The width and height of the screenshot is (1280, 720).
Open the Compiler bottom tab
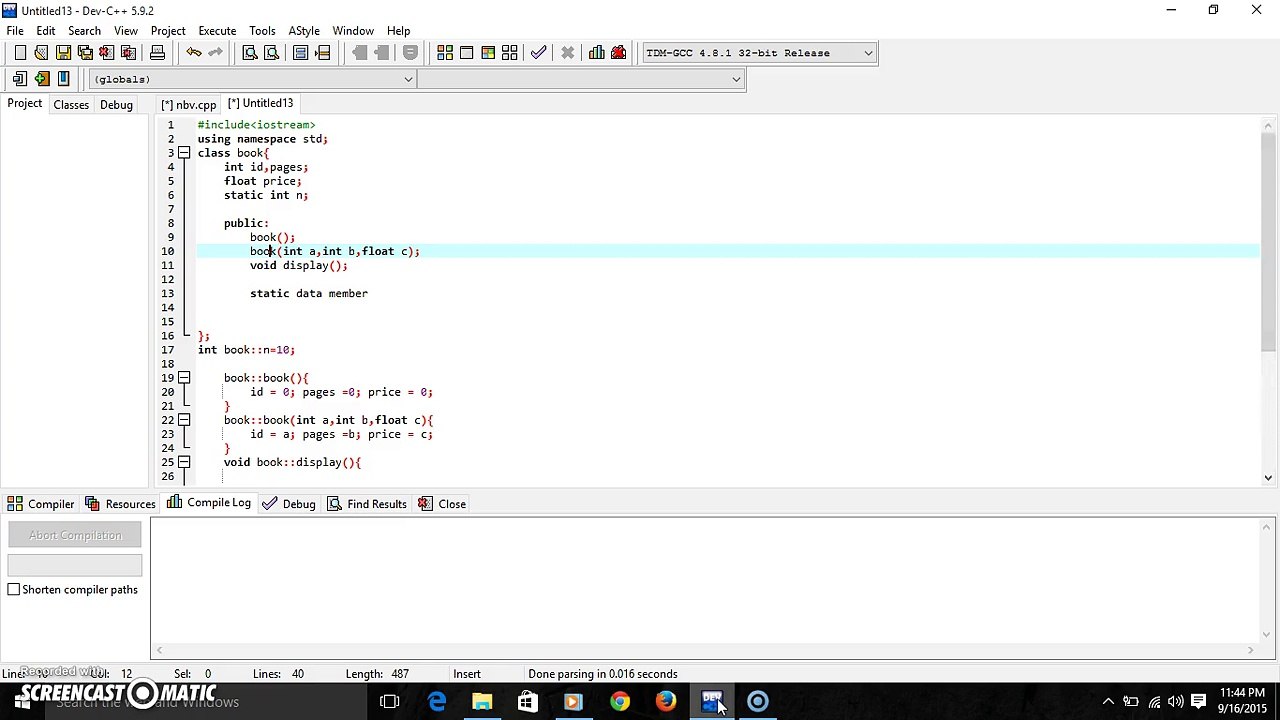pyautogui.click(x=40, y=504)
